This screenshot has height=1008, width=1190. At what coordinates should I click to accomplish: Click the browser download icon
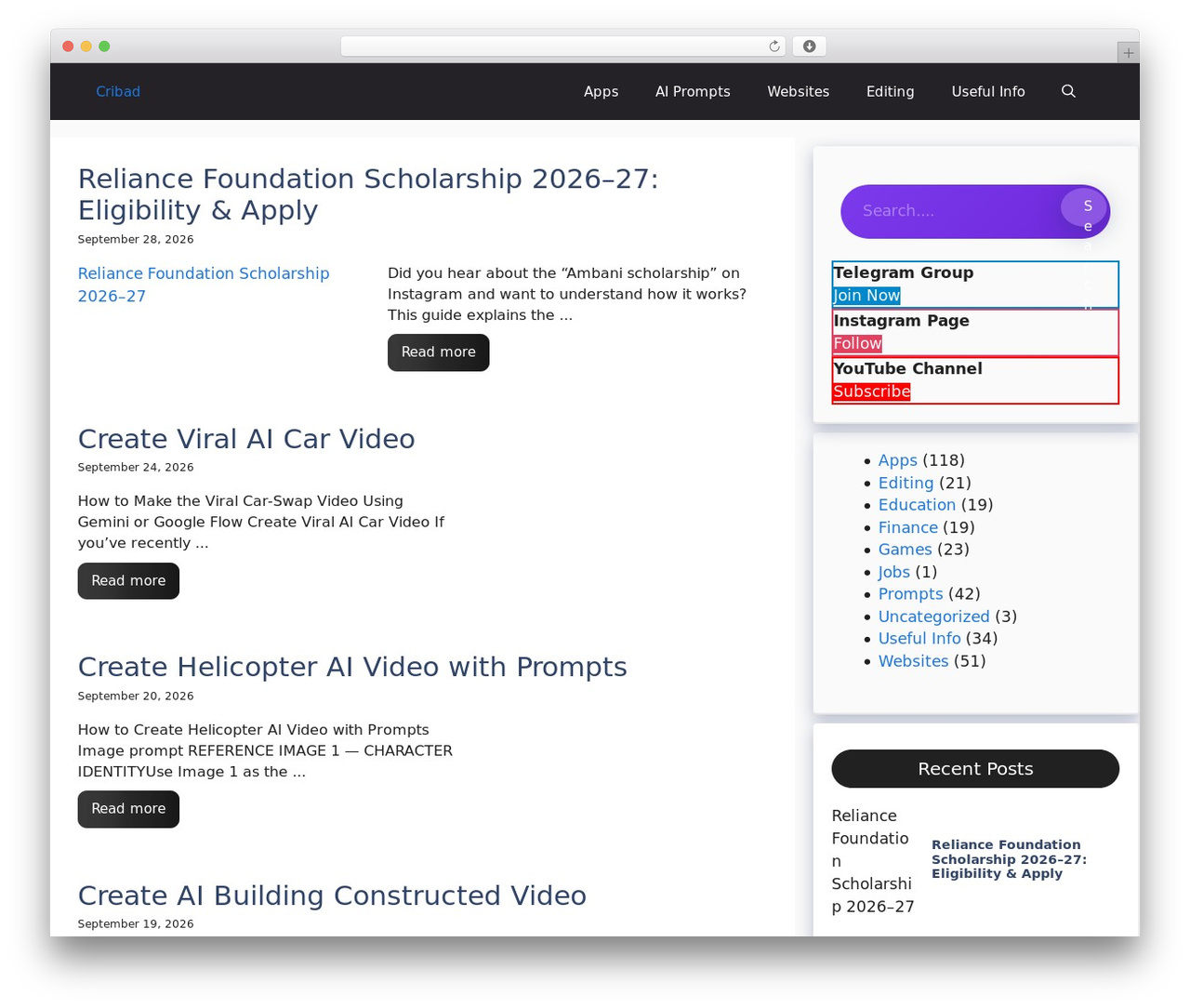pyautogui.click(x=809, y=46)
